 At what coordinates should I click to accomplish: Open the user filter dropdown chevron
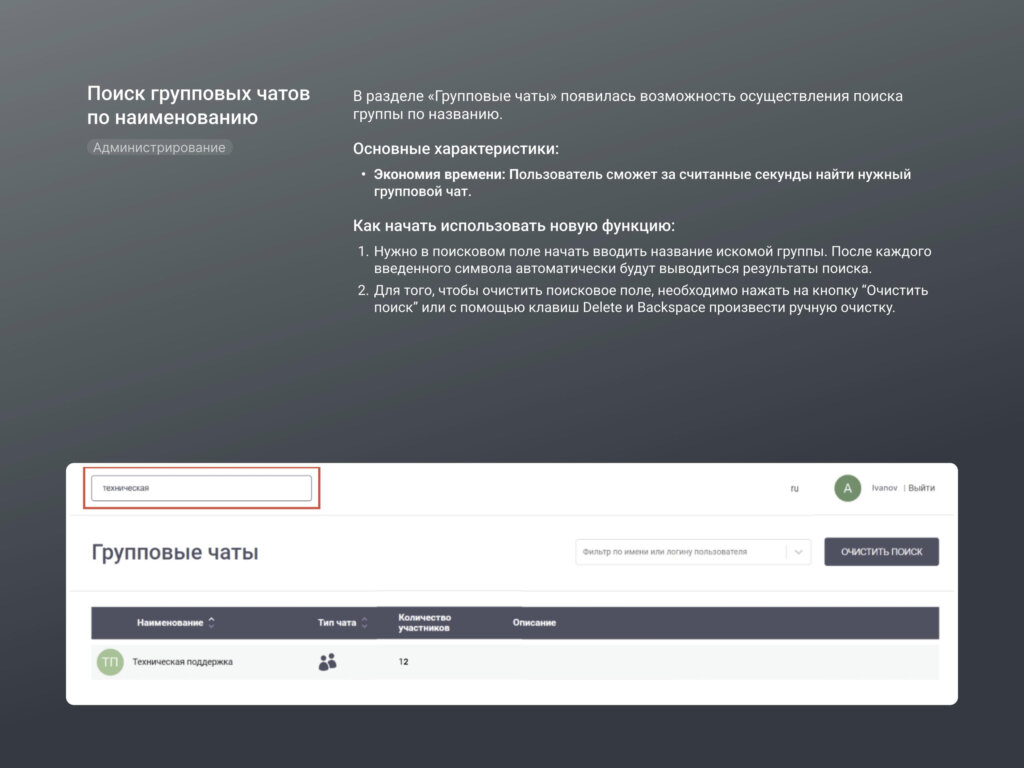click(799, 552)
